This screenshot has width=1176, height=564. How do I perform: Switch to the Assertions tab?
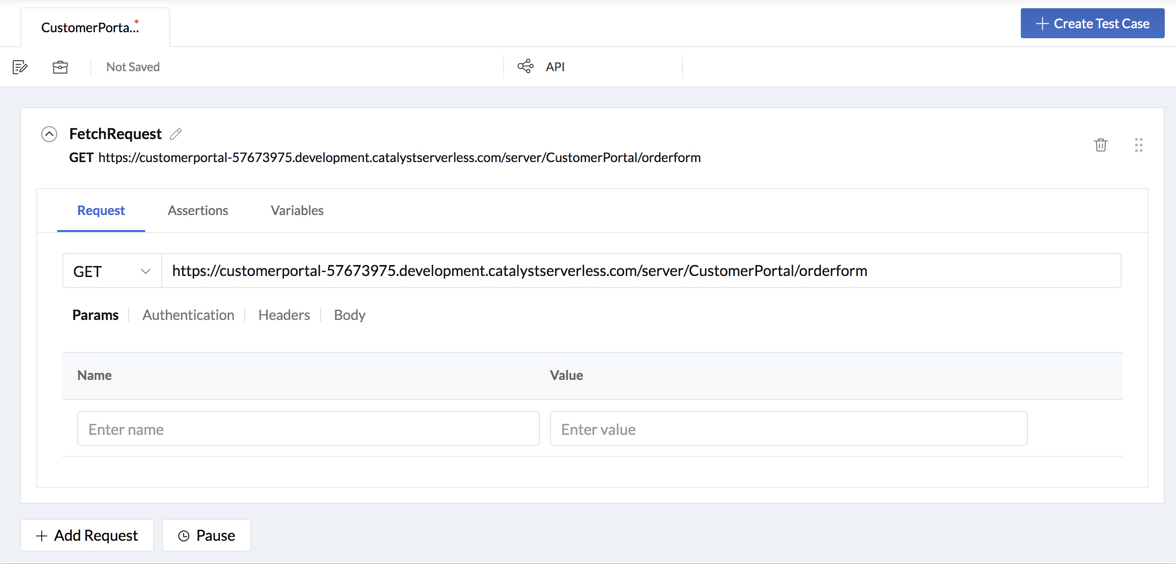click(x=198, y=211)
